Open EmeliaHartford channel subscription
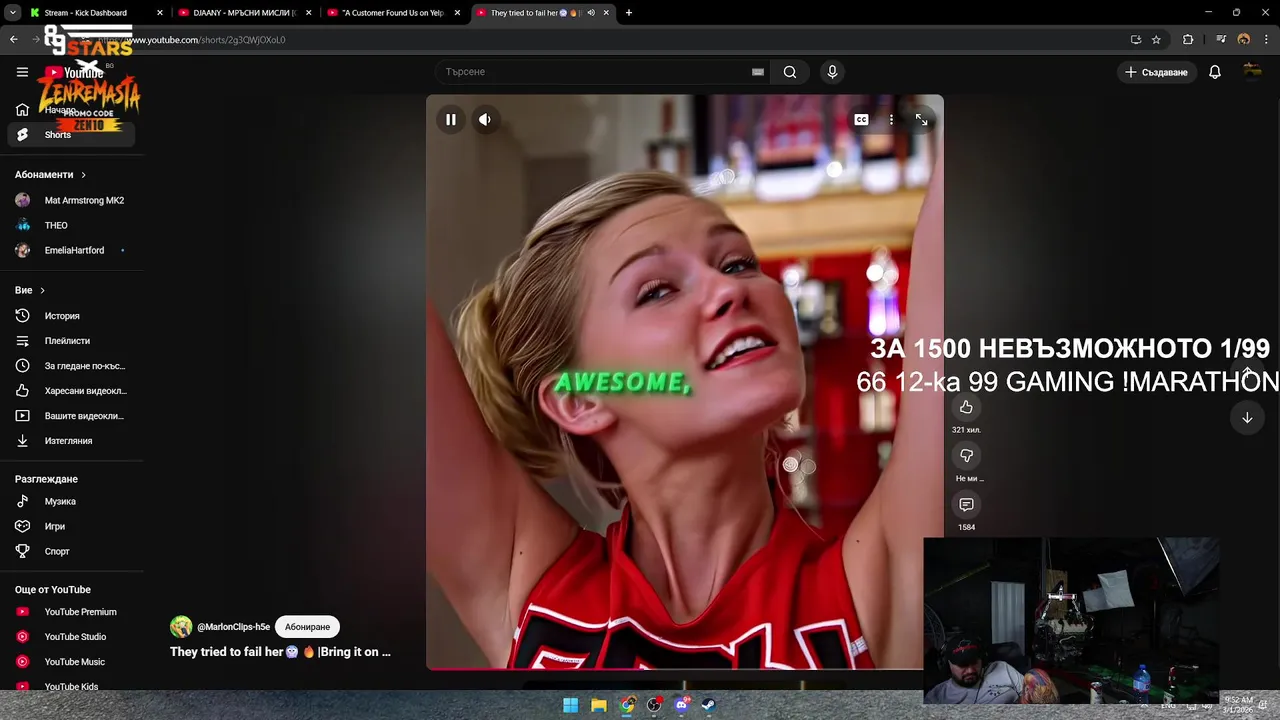Screen dimensions: 1280x720 tap(71, 251)
